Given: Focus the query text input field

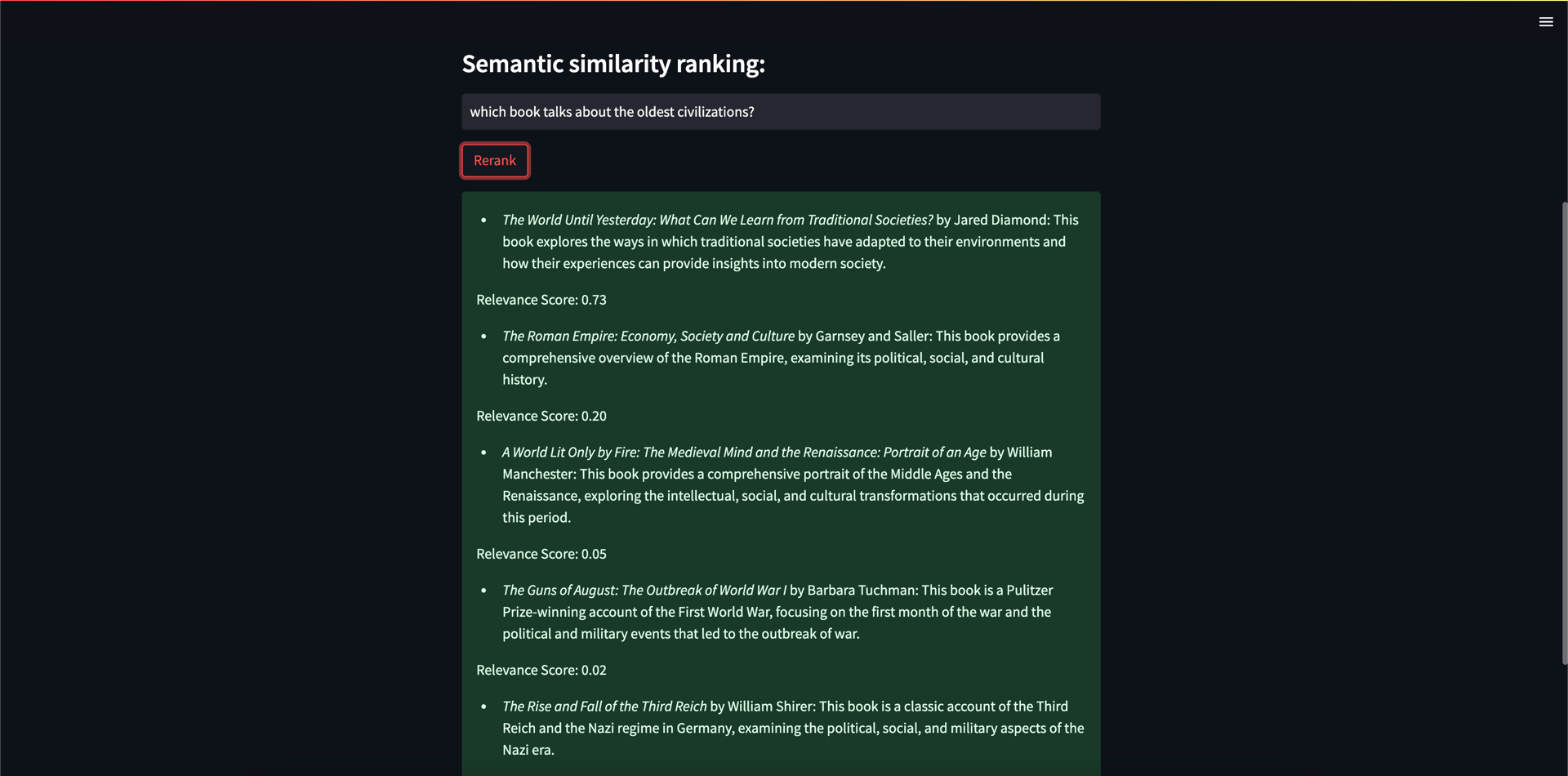Looking at the screenshot, I should (x=780, y=112).
